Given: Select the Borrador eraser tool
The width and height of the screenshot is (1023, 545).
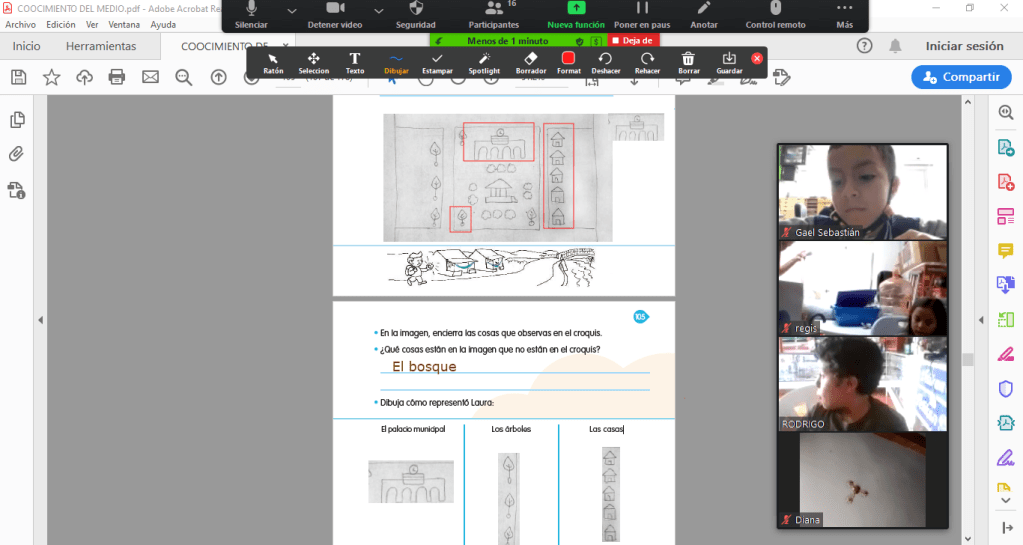Looking at the screenshot, I should coord(531,62).
